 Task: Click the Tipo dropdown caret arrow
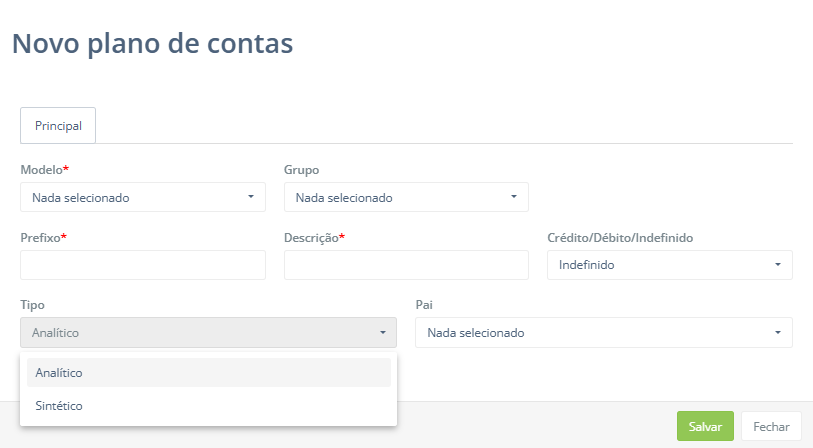[x=382, y=333]
